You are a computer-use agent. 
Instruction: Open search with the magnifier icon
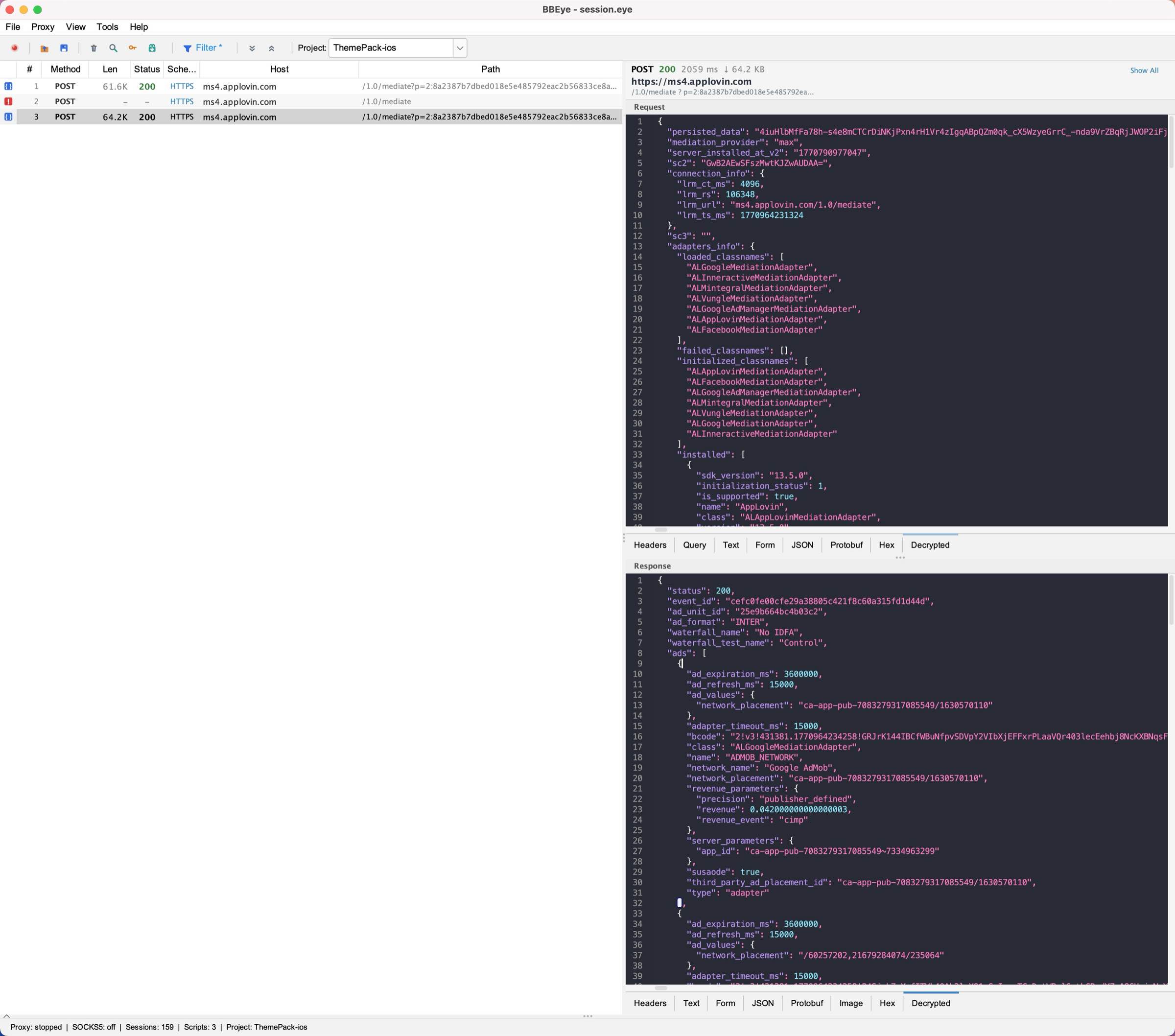coord(113,48)
